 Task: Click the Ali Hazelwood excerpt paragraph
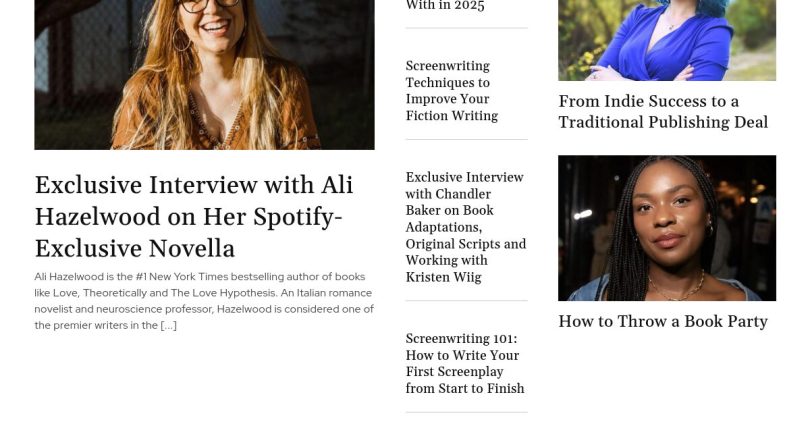(x=204, y=301)
